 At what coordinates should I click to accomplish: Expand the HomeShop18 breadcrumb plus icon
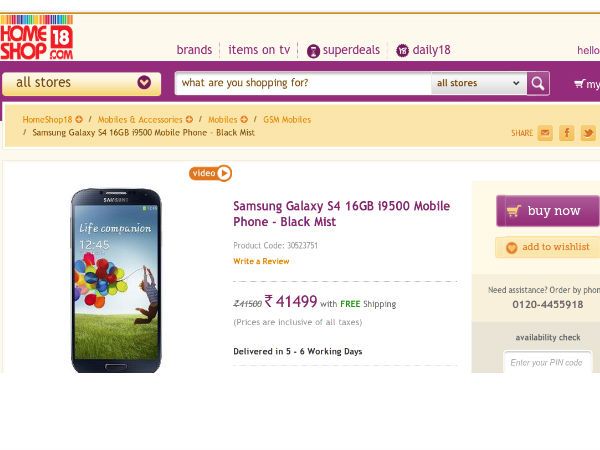pos(79,120)
